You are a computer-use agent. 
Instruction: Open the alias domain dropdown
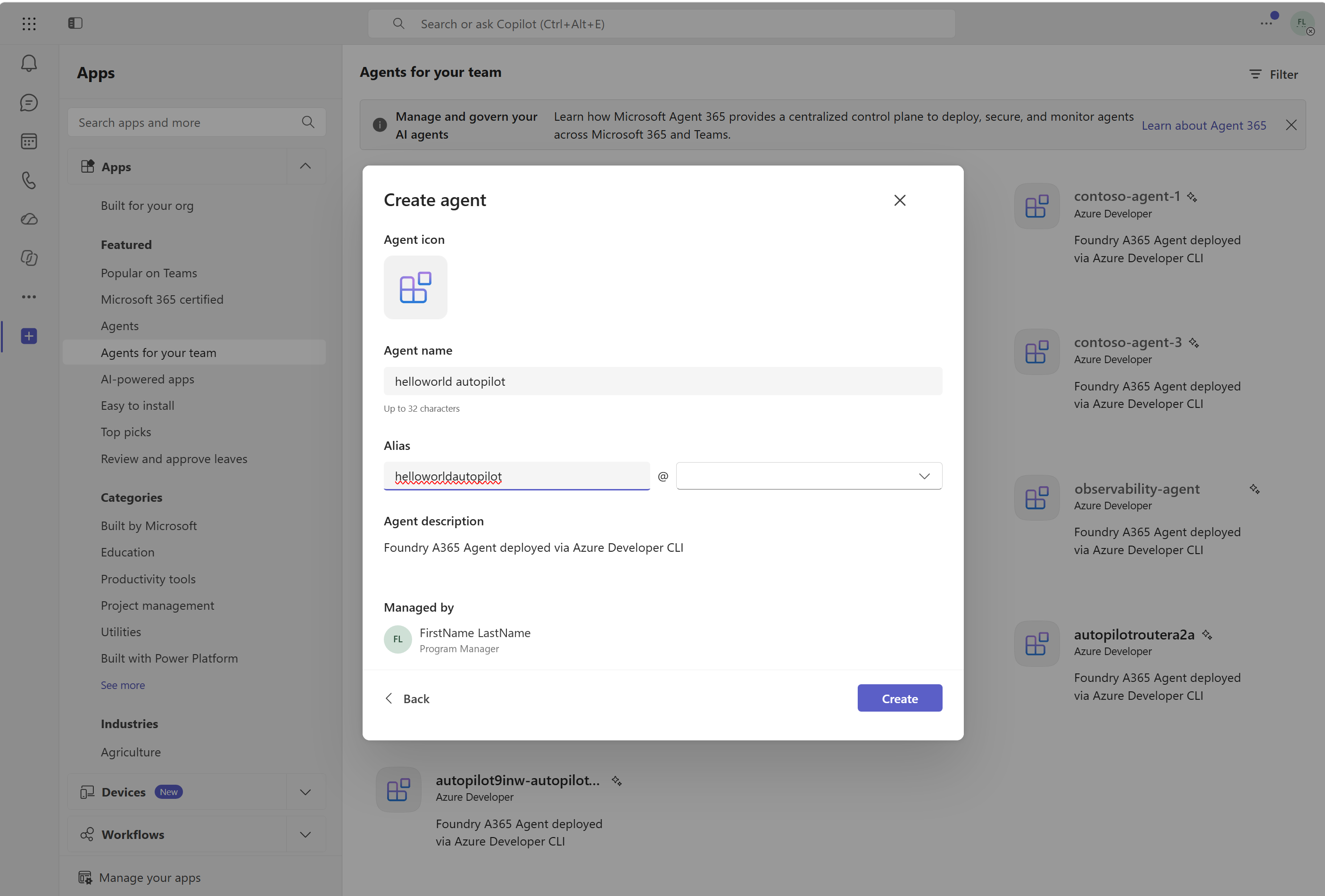pos(809,476)
